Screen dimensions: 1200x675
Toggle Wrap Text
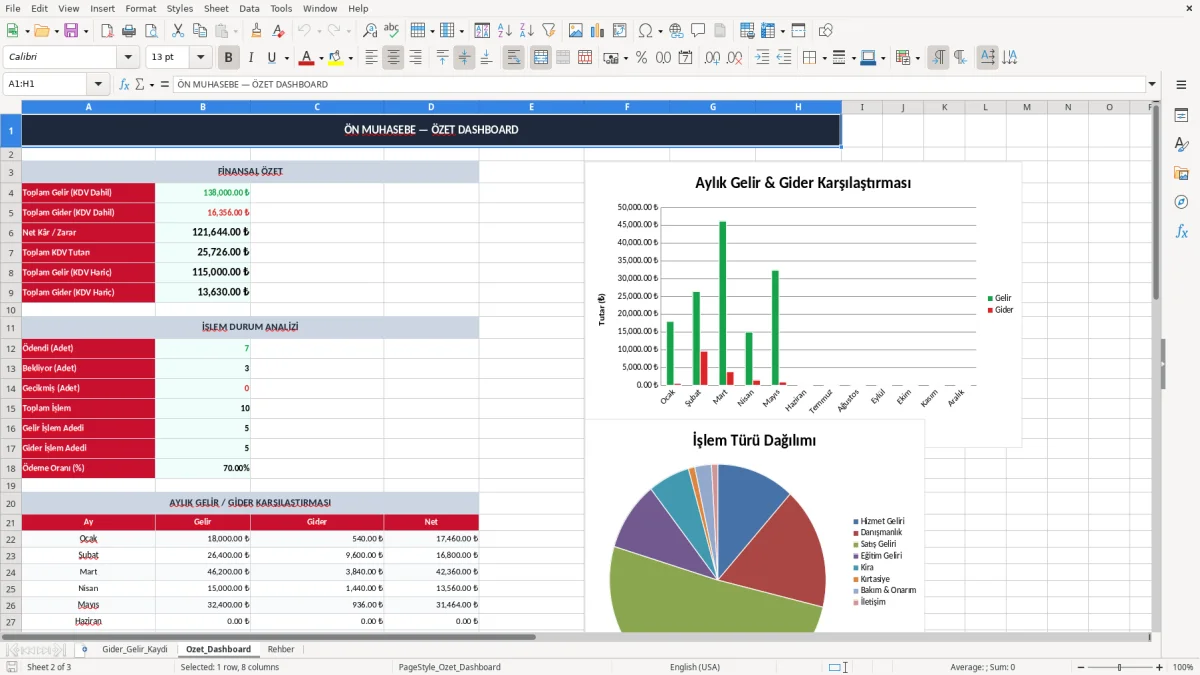tap(514, 58)
